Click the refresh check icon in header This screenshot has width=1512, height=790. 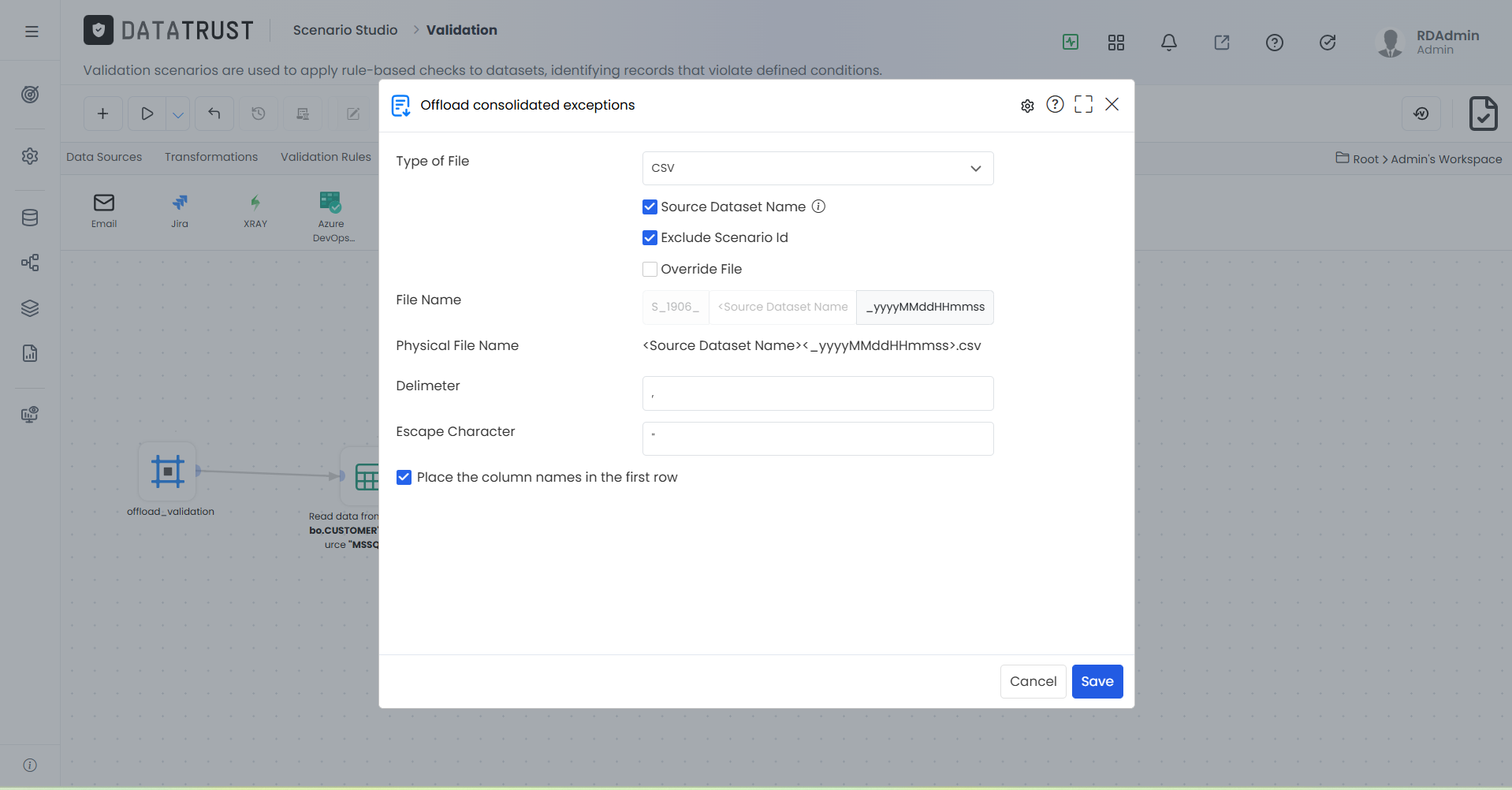[1328, 43]
